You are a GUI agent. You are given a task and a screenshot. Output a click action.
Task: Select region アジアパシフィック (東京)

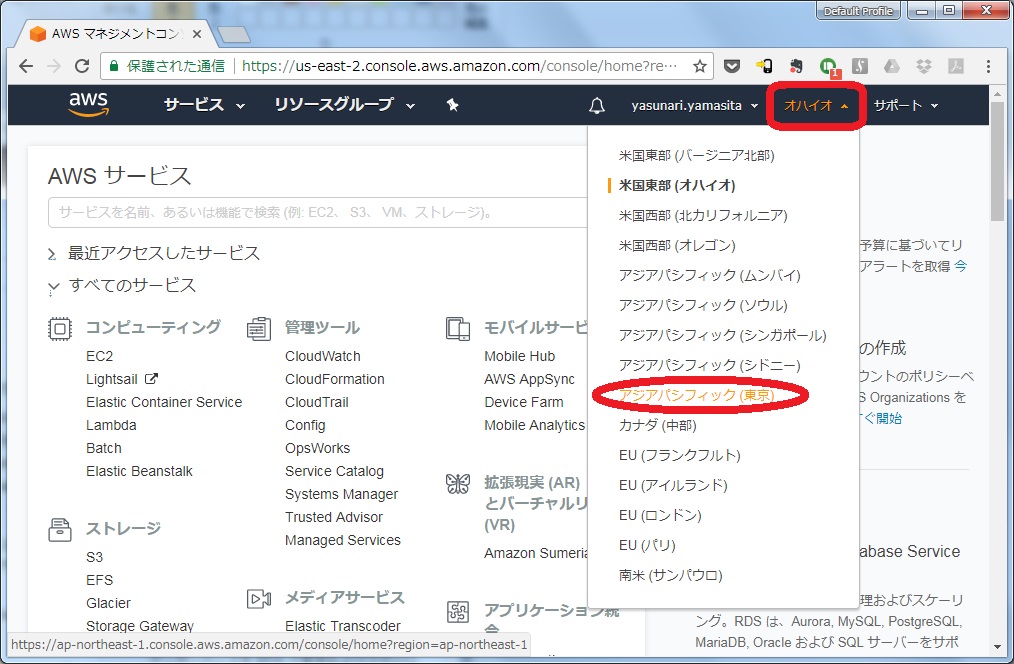[696, 395]
